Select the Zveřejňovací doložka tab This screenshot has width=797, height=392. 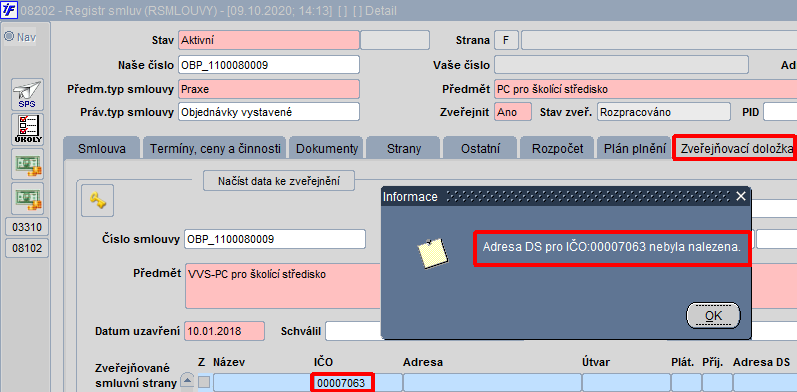click(736, 149)
